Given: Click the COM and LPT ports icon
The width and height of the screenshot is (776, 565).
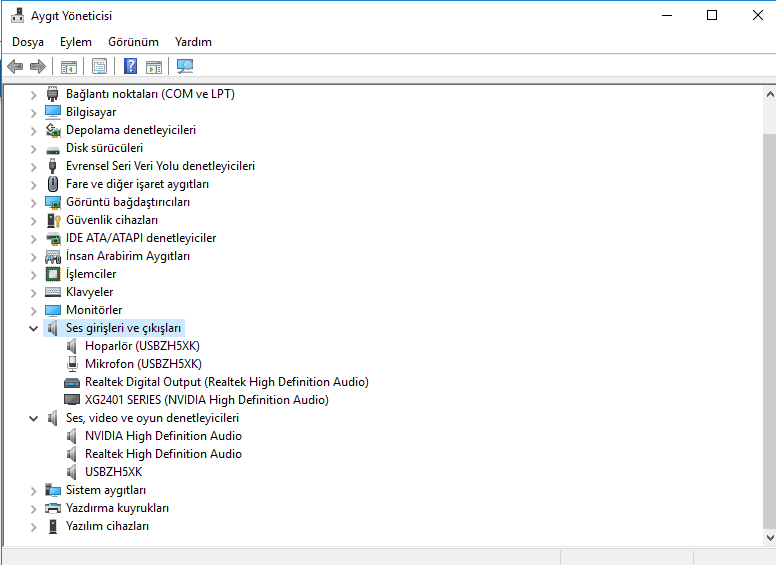Looking at the screenshot, I should [52, 94].
